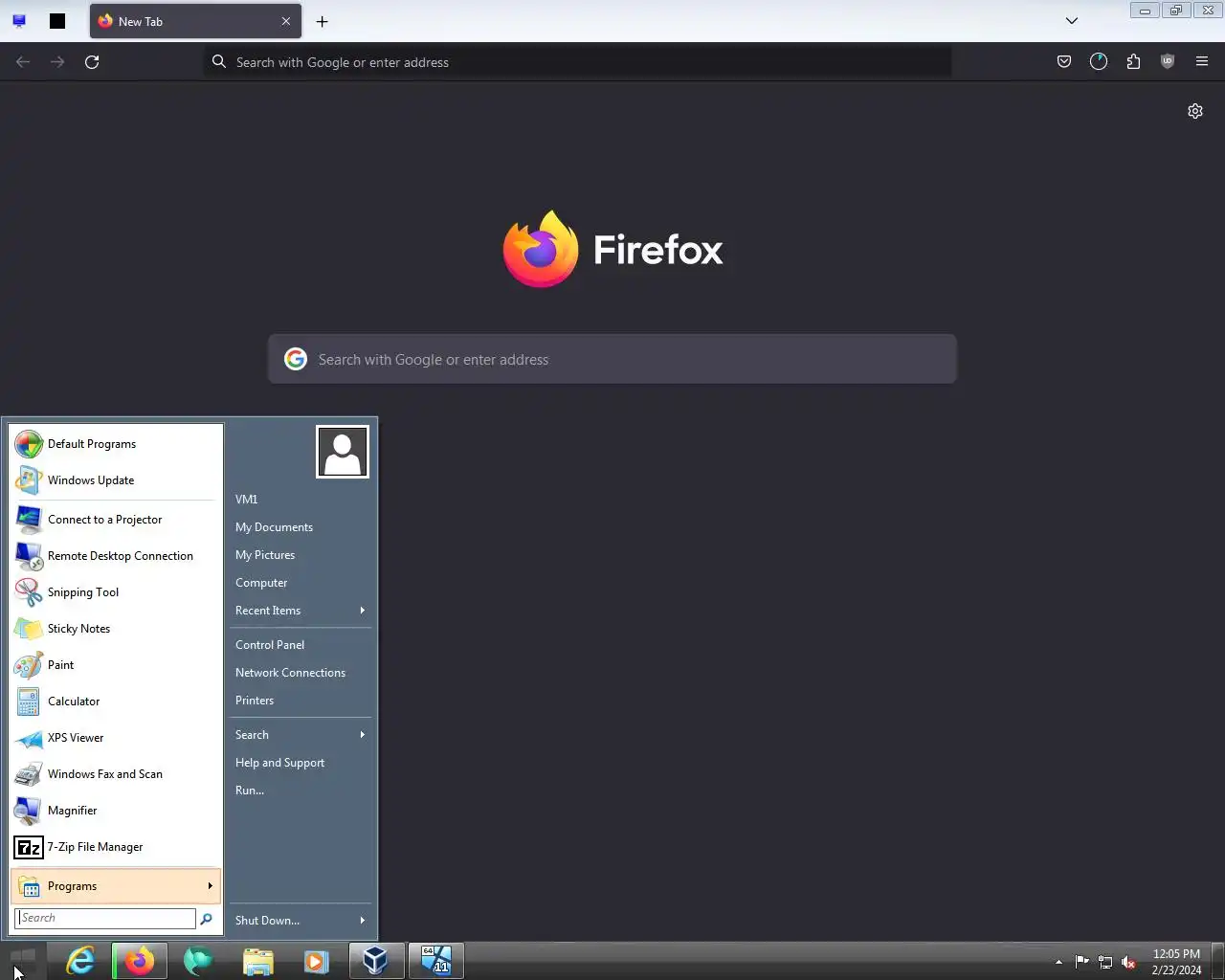This screenshot has height=980, width=1225.
Task: Click the Windows Start button
Action: coord(22,960)
